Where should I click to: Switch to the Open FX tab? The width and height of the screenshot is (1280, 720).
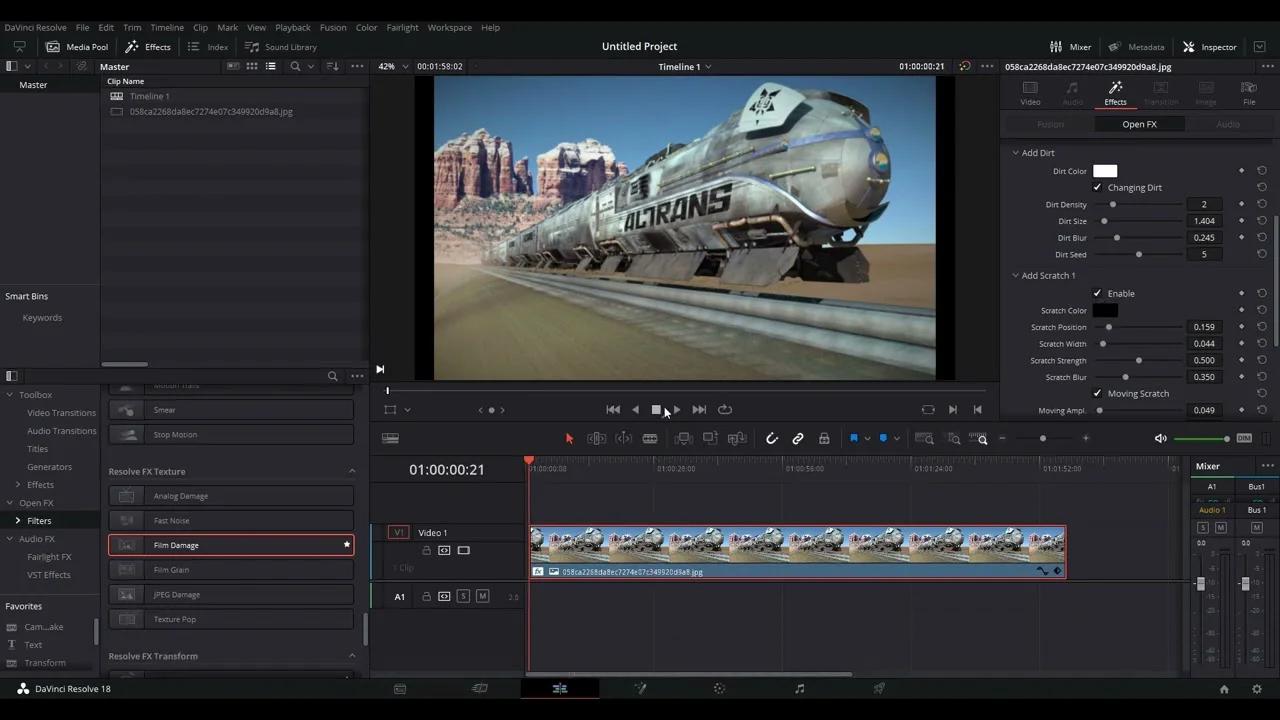[x=1139, y=123]
